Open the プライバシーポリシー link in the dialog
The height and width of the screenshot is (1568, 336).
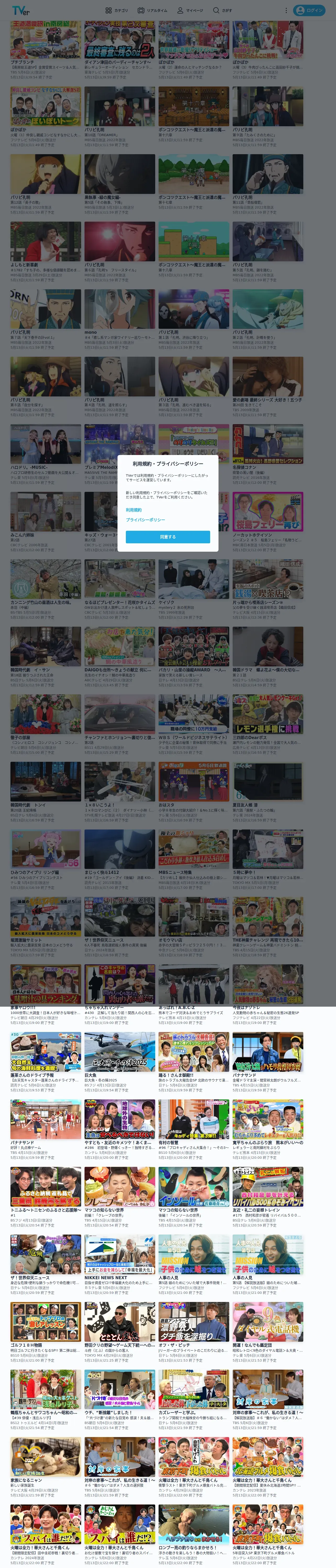[145, 520]
